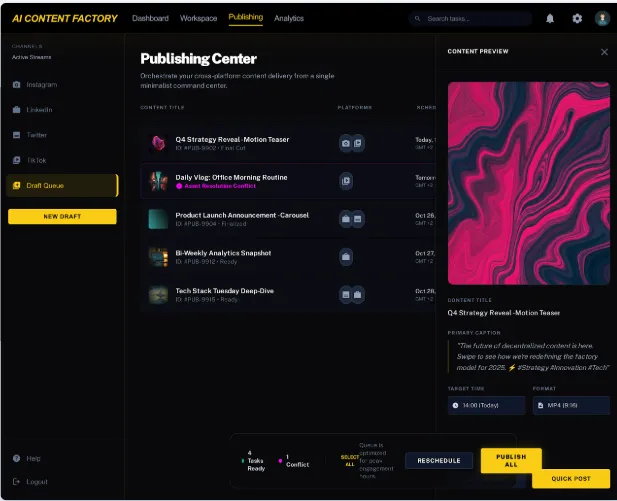Open the Draft Queue item
Viewport: 617px width, 501px height.
62,185
